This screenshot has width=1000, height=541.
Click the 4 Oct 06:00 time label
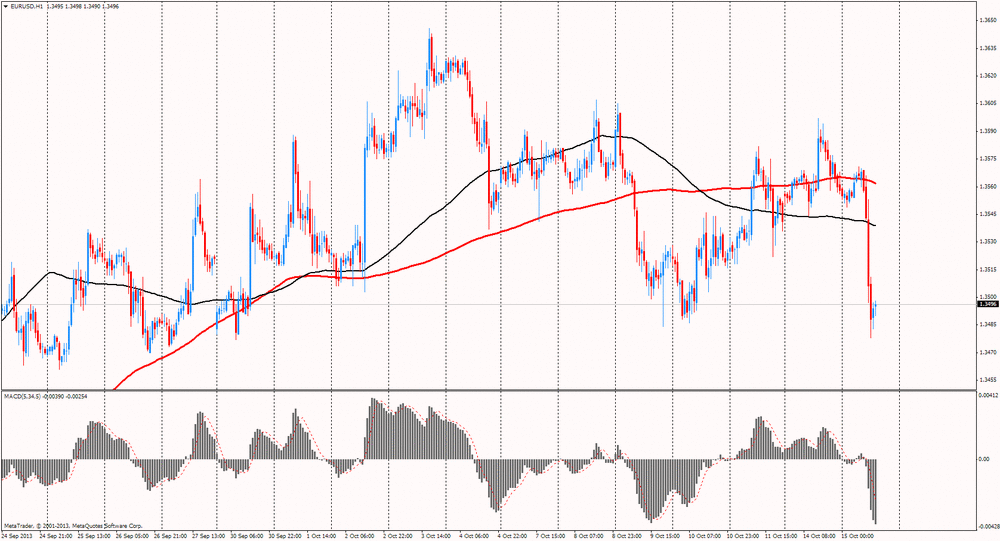point(475,536)
